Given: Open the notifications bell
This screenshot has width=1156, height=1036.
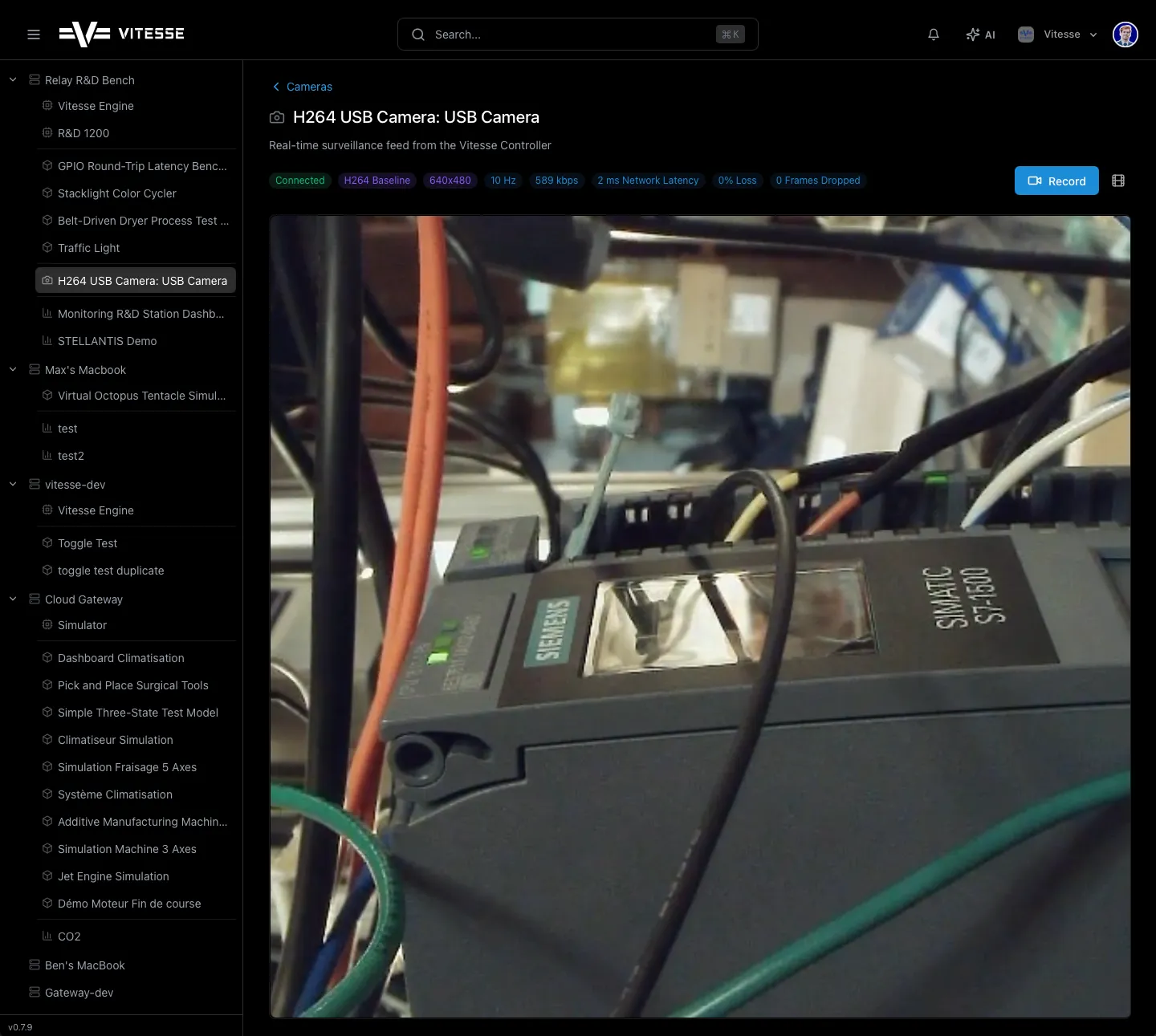Looking at the screenshot, I should (x=934, y=35).
